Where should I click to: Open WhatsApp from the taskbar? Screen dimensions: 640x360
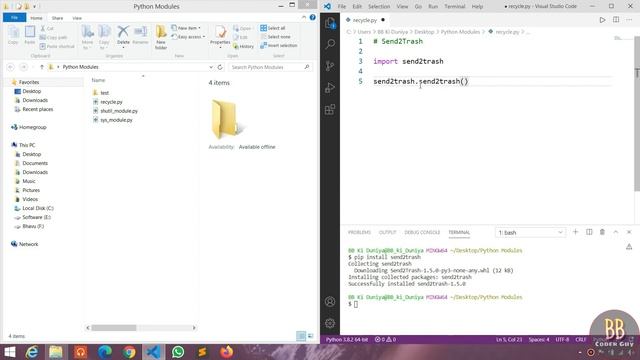coord(178,352)
